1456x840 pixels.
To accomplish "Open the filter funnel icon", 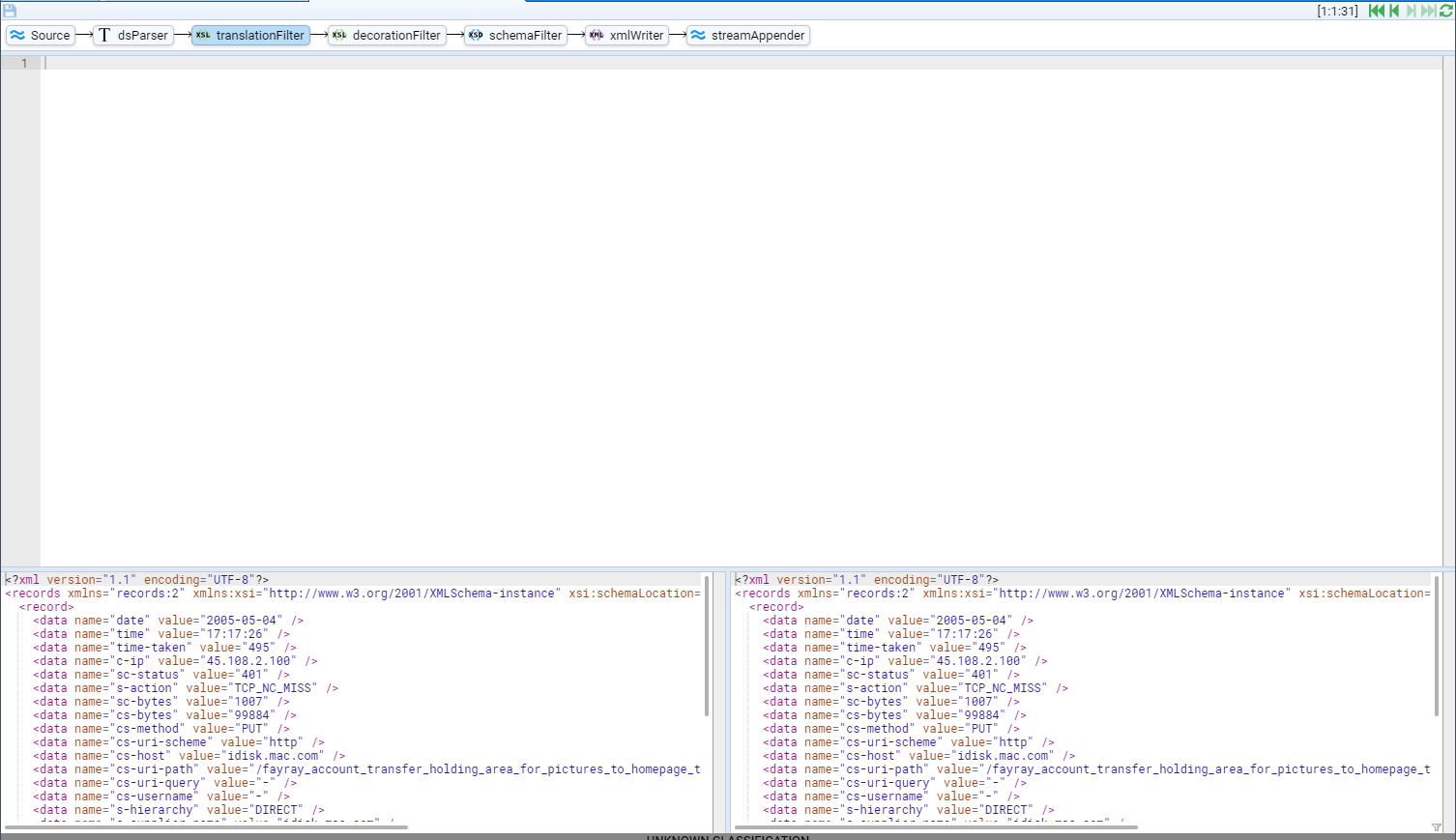I will pyautogui.click(x=1437, y=827).
